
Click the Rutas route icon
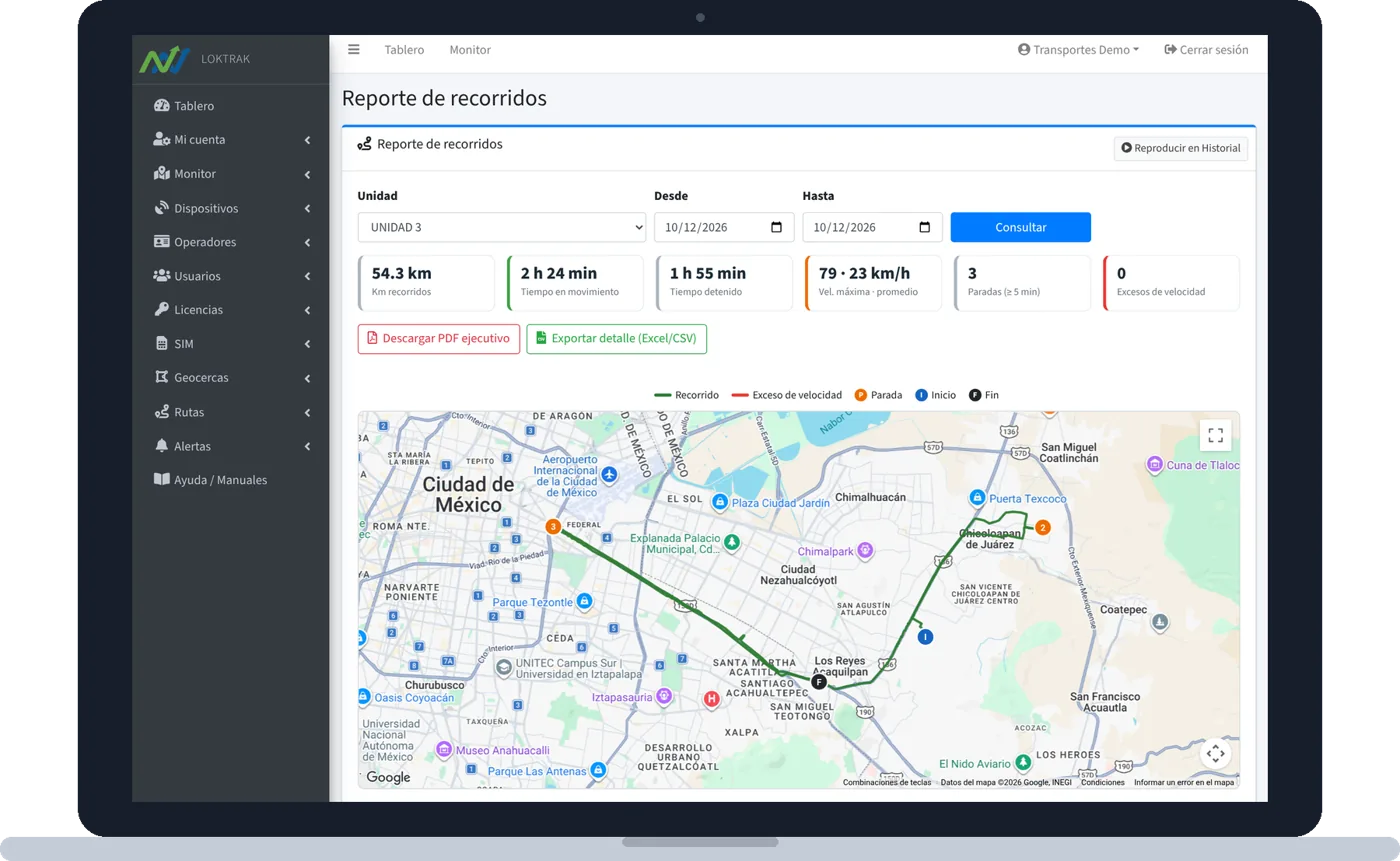[162, 412]
